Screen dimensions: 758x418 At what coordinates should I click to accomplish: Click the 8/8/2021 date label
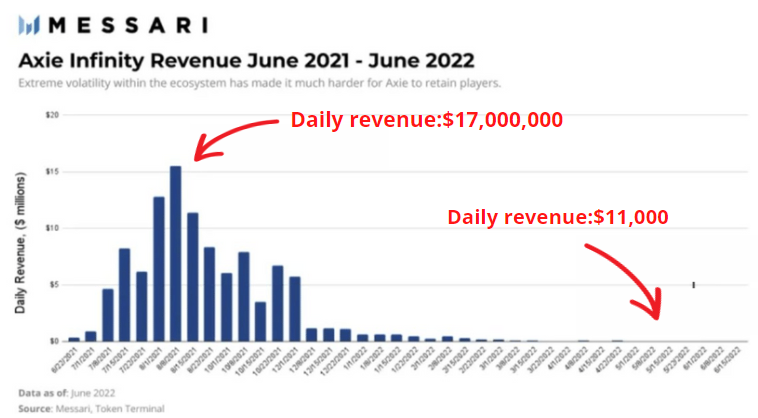point(169,358)
